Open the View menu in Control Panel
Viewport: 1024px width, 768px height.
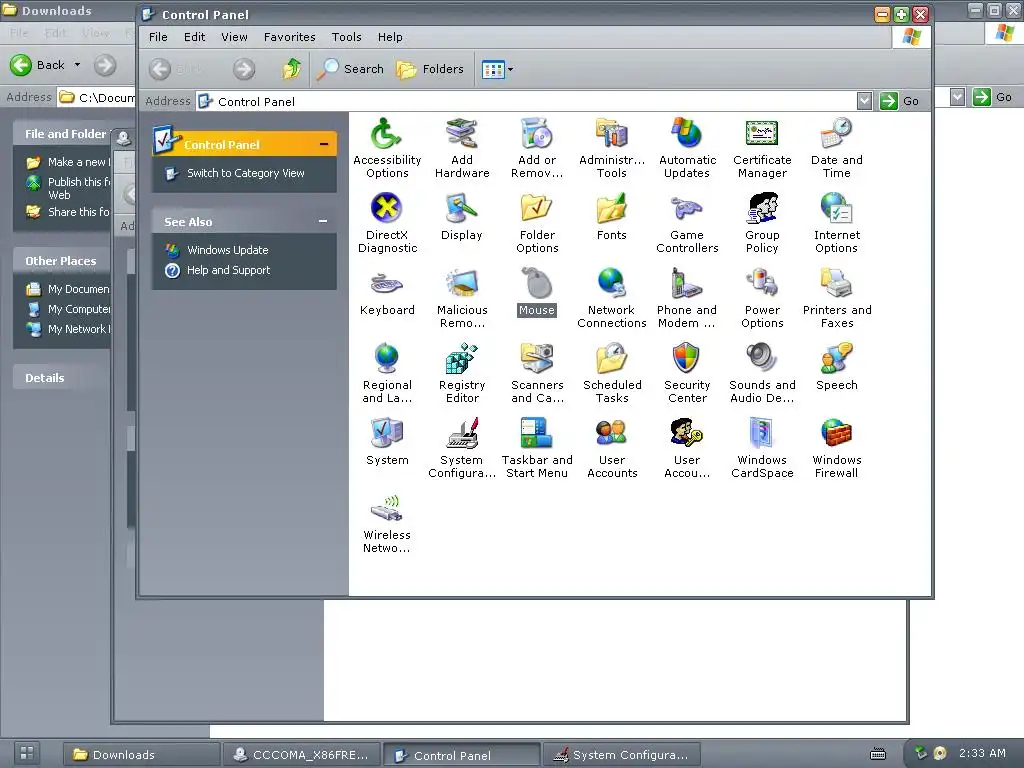(x=234, y=37)
